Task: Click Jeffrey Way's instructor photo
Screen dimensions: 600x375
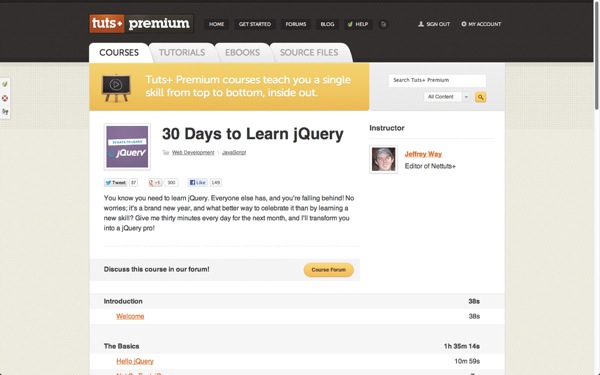Action: [x=383, y=160]
